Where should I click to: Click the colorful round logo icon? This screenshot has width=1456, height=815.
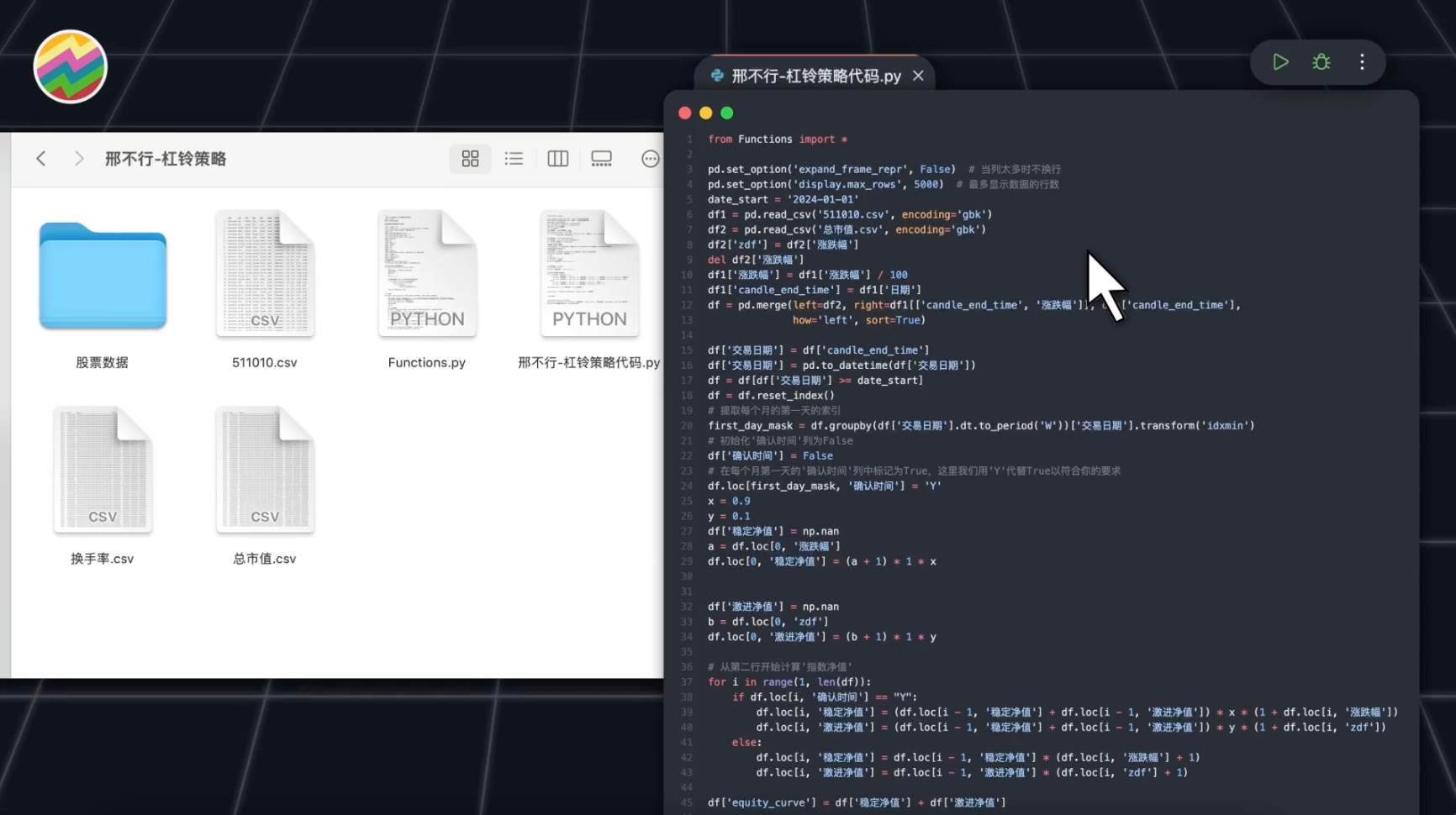[x=71, y=66]
